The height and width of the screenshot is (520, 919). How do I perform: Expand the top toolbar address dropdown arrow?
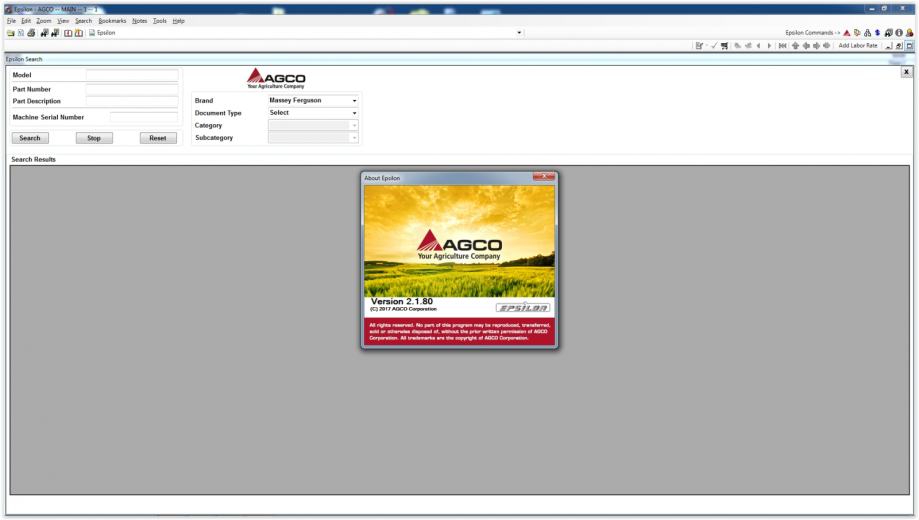pos(519,33)
